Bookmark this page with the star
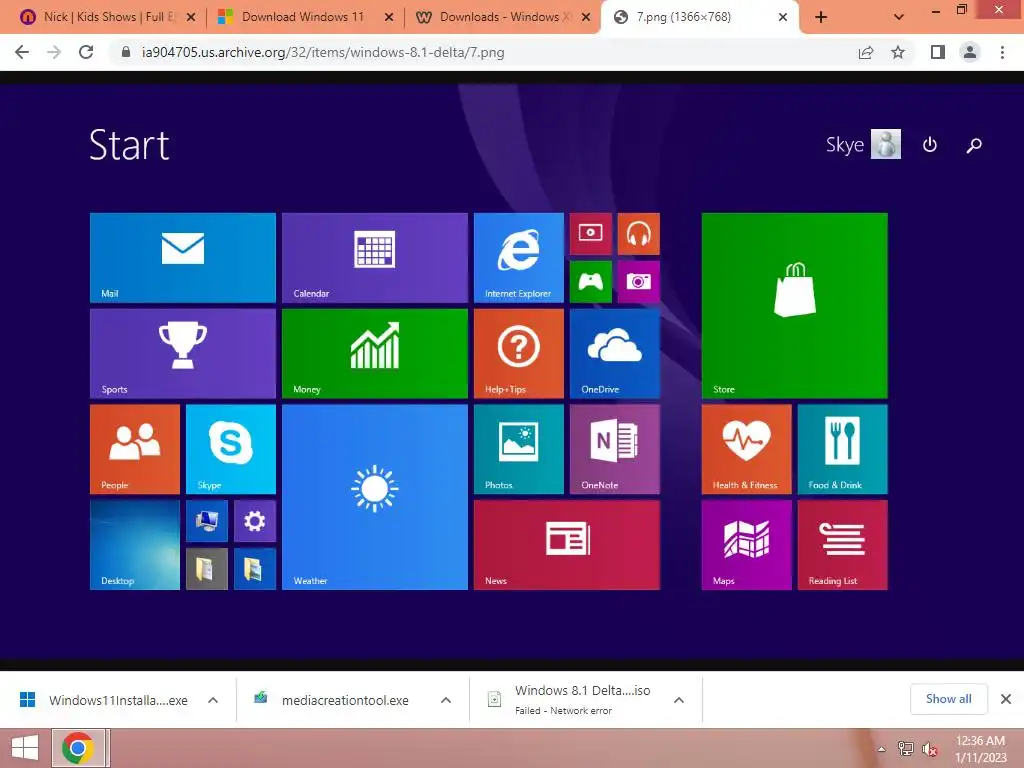Viewport: 1024px width, 768px height. click(x=898, y=52)
